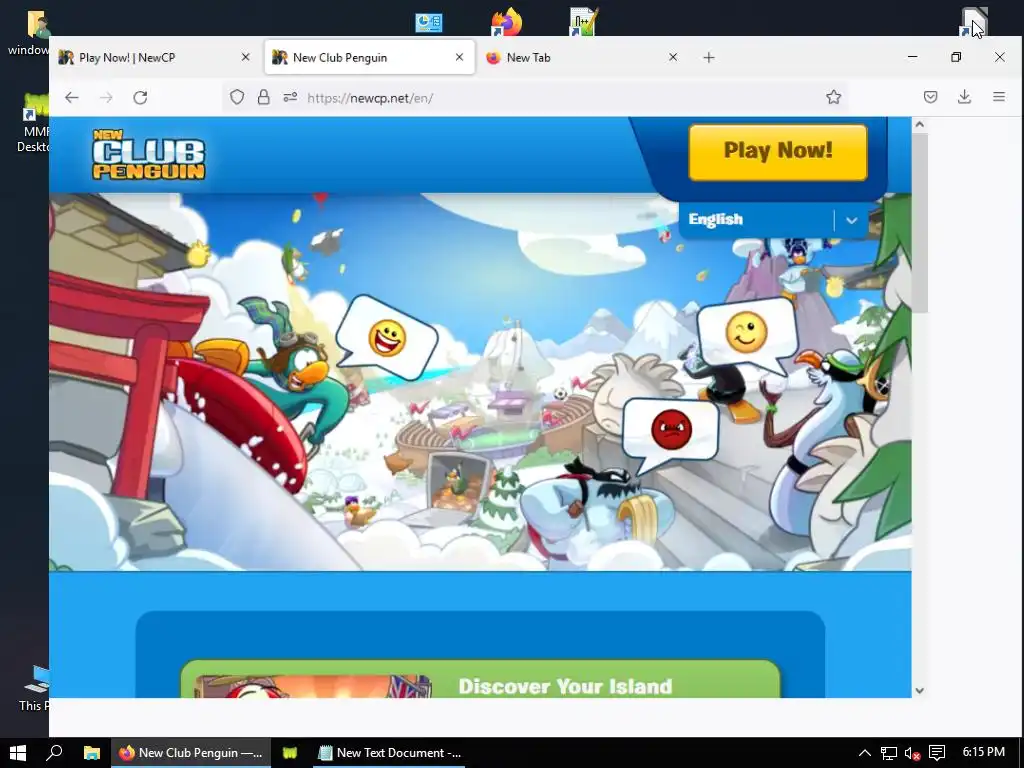Viewport: 1024px width, 768px height.
Task: Open the Firefox shortcut on the desktop
Action: coord(506,22)
